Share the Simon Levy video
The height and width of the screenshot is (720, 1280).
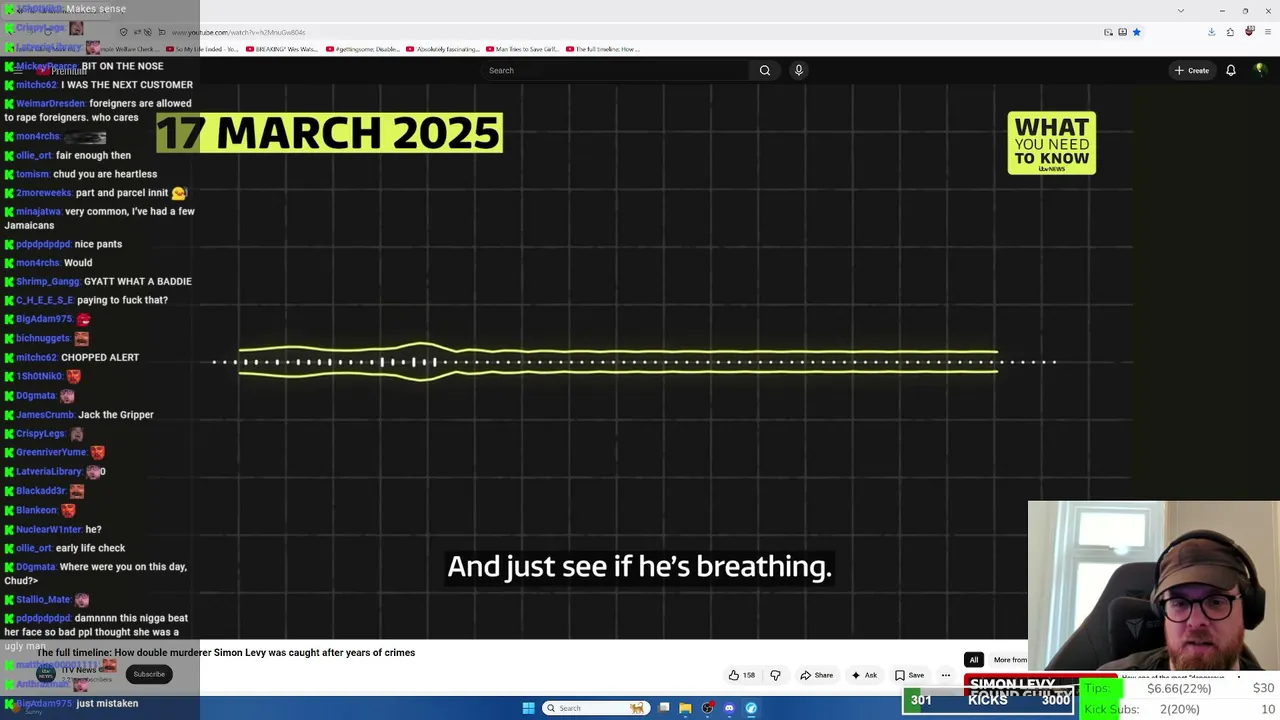[816, 675]
